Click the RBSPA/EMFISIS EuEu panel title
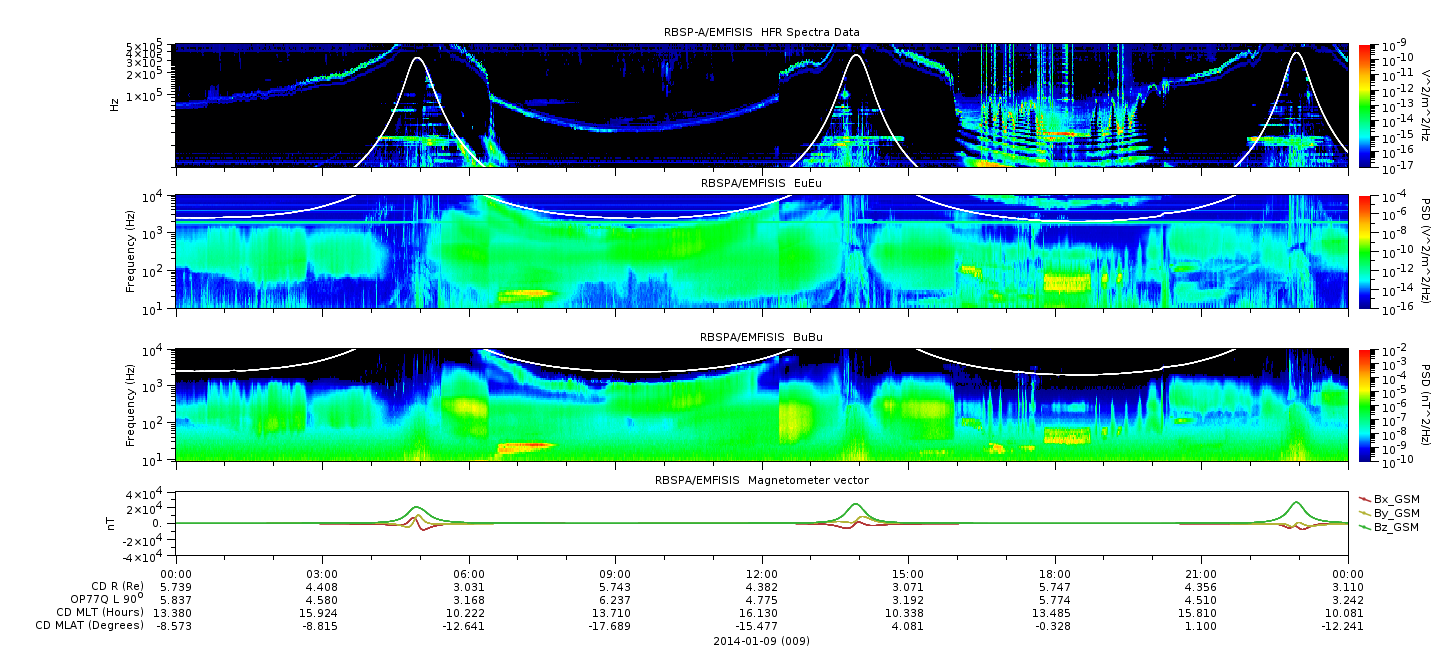The width and height of the screenshot is (1447, 658). [761, 183]
